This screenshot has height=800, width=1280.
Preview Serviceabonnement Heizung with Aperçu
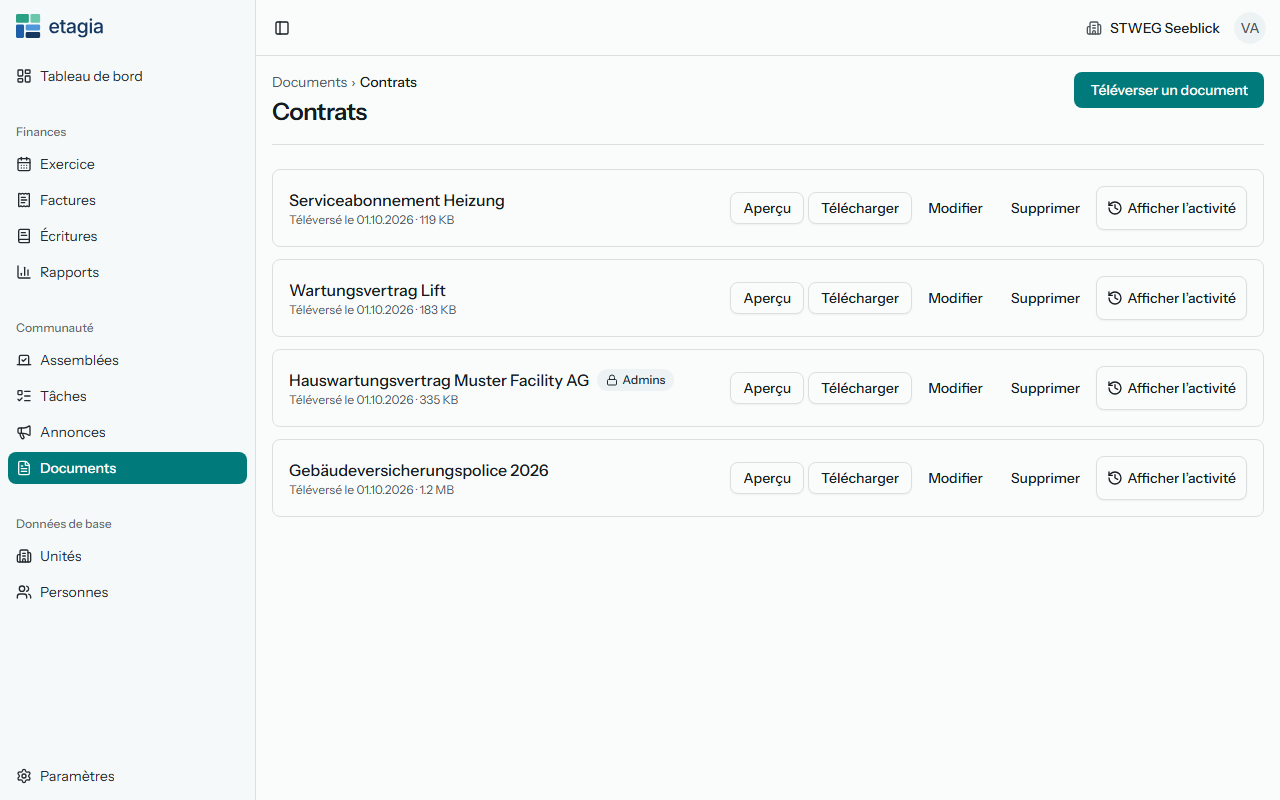point(767,208)
